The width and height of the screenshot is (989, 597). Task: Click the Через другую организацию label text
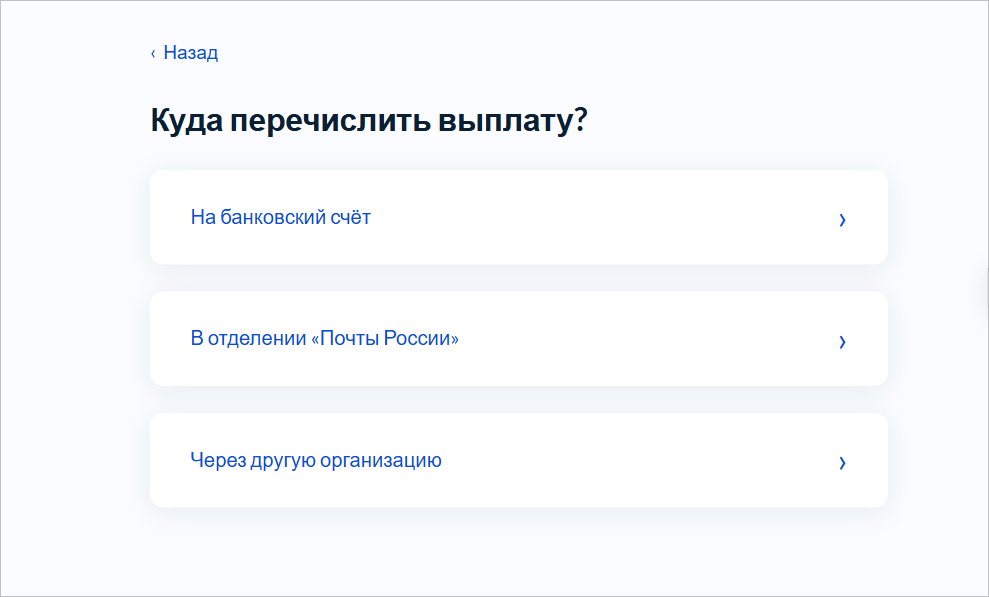[316, 460]
